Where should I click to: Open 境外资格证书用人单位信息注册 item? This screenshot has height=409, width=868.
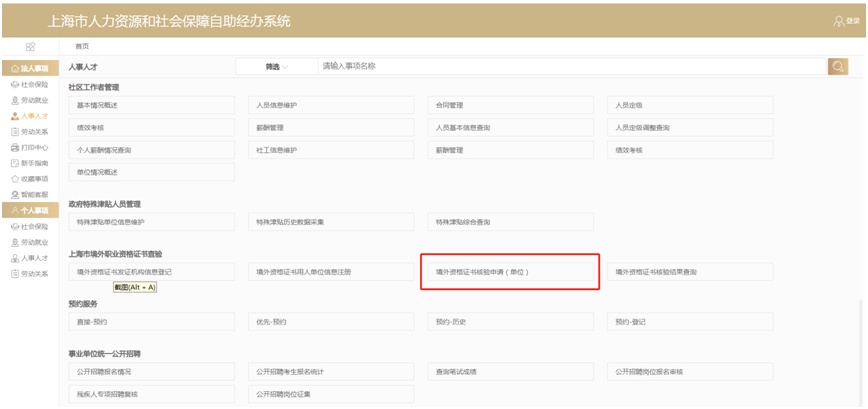(x=331, y=272)
